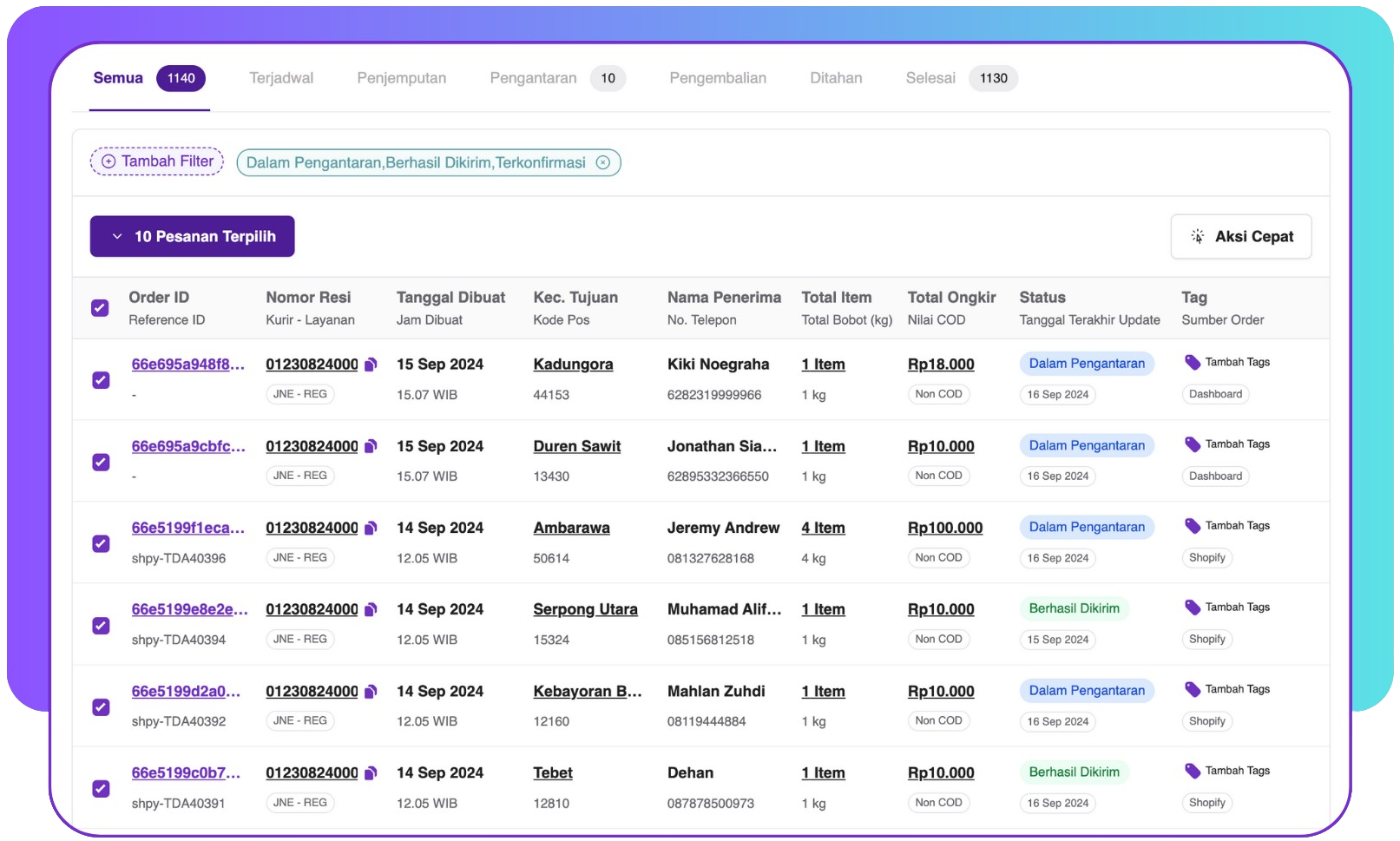Uncheck the Mahlan Zuhdi order row
The height and width of the screenshot is (841, 1400).
[101, 707]
